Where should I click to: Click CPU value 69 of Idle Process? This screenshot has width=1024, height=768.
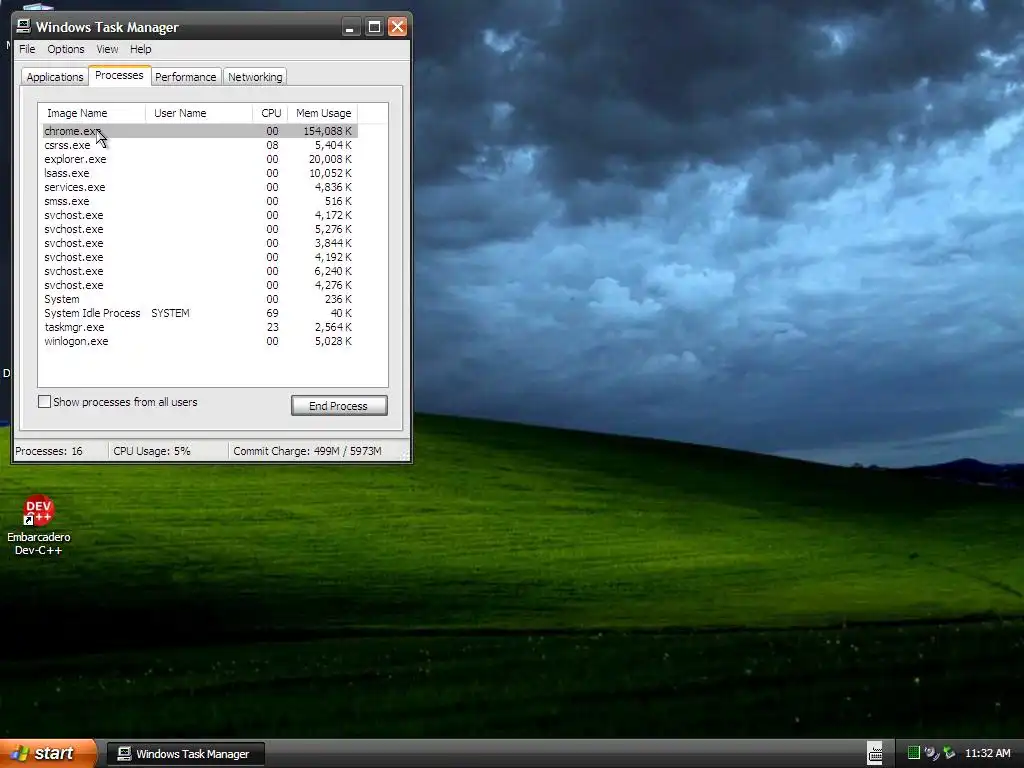click(272, 313)
